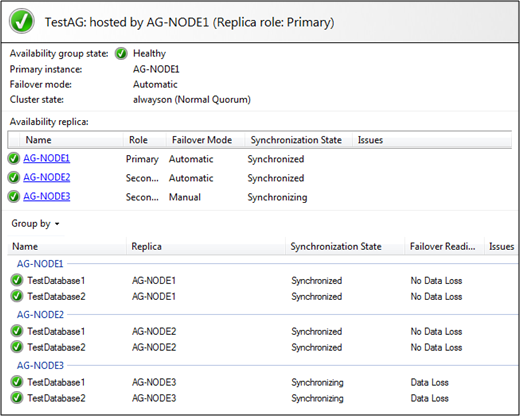Click the large green TestAG health checkmark icon
This screenshot has height=416, width=520.
(x=22, y=21)
